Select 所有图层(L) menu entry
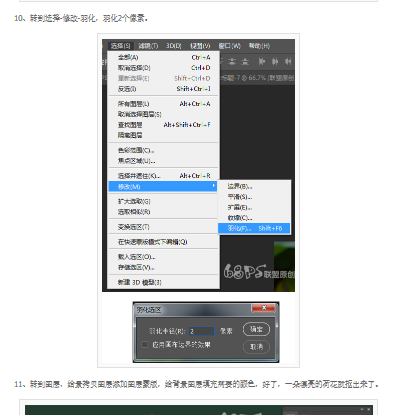The image size is (410, 415). click(164, 104)
